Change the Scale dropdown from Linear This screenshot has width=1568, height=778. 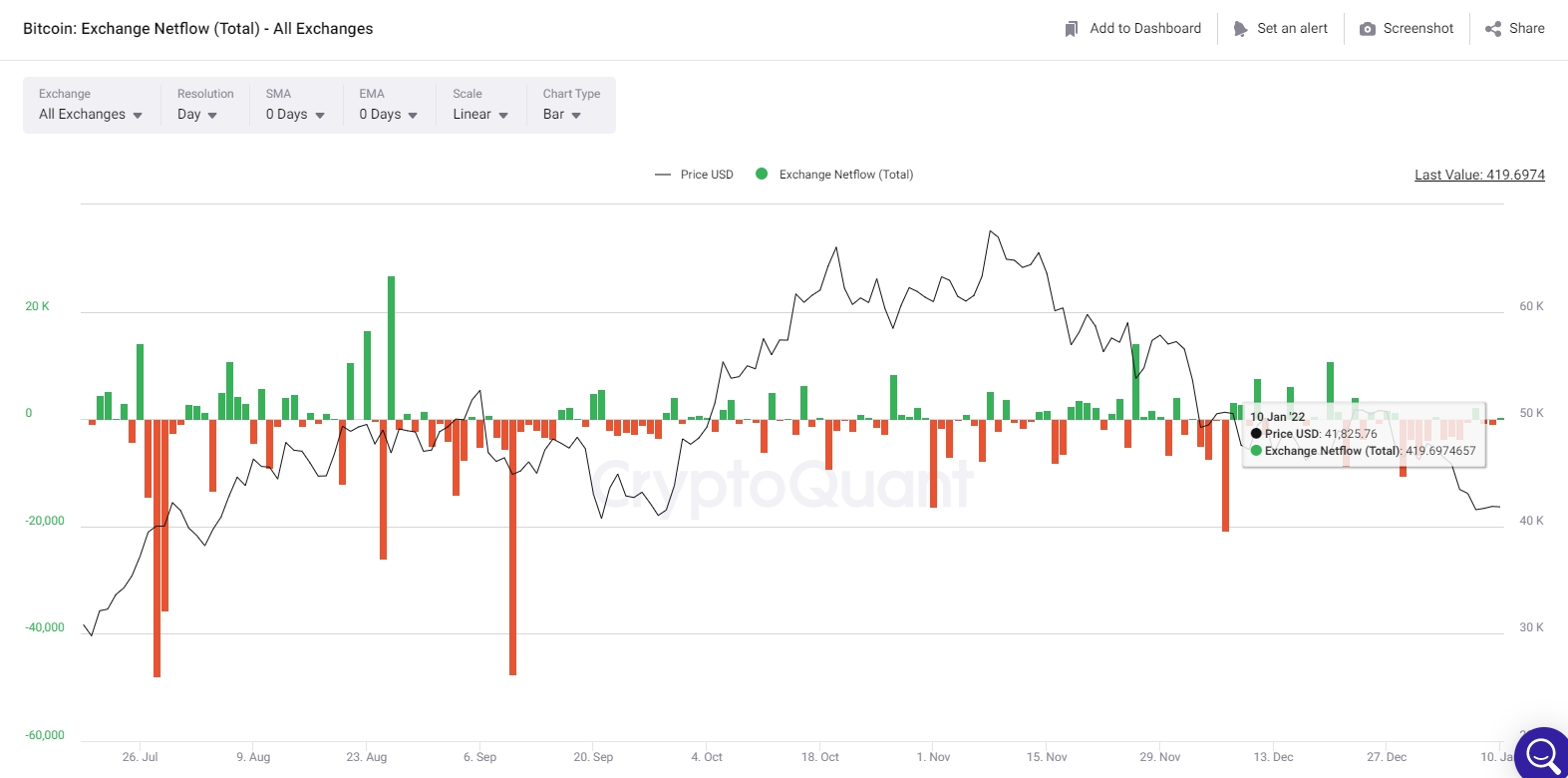click(480, 115)
